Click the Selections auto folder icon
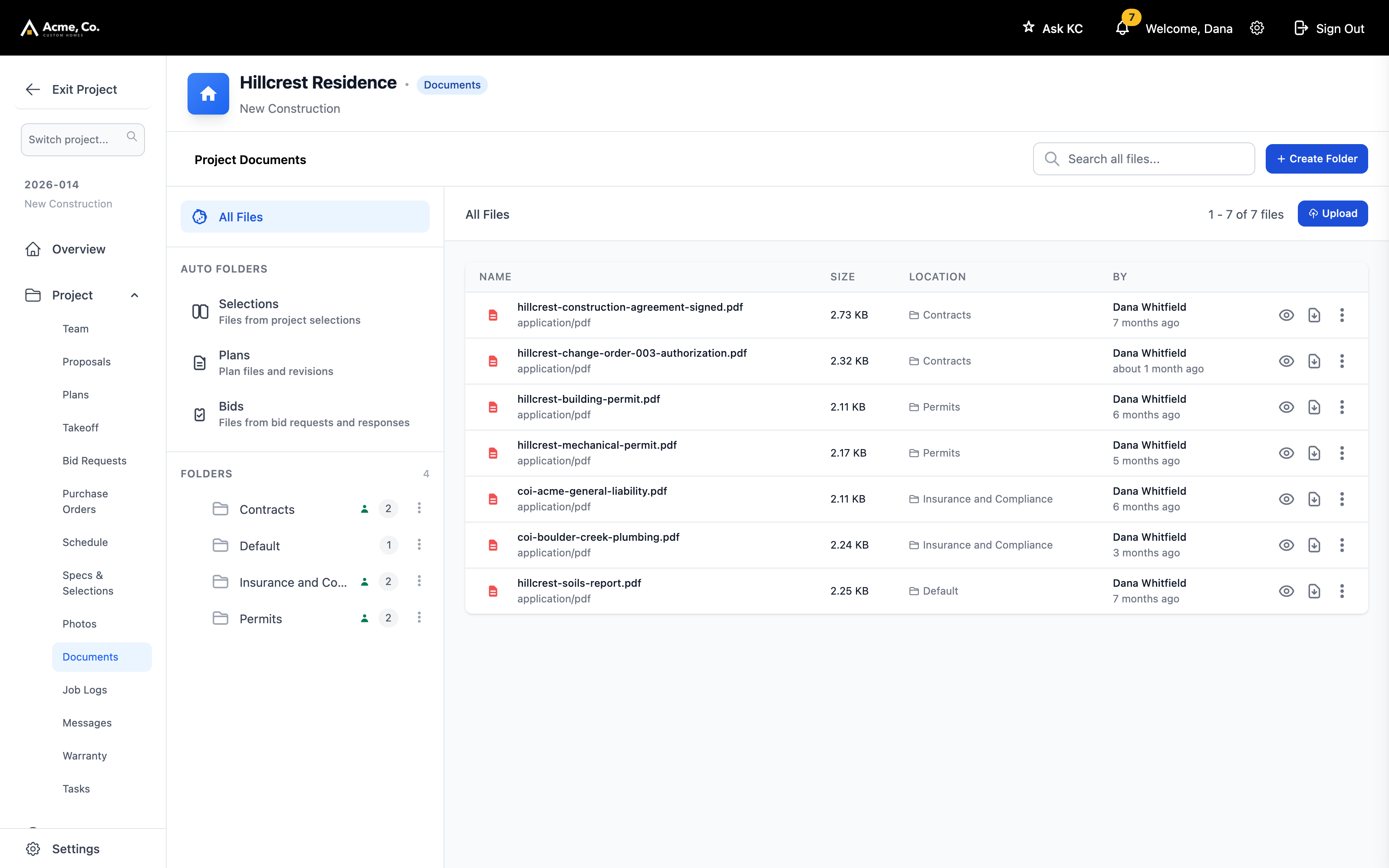Viewport: 1389px width, 868px height. (200, 312)
